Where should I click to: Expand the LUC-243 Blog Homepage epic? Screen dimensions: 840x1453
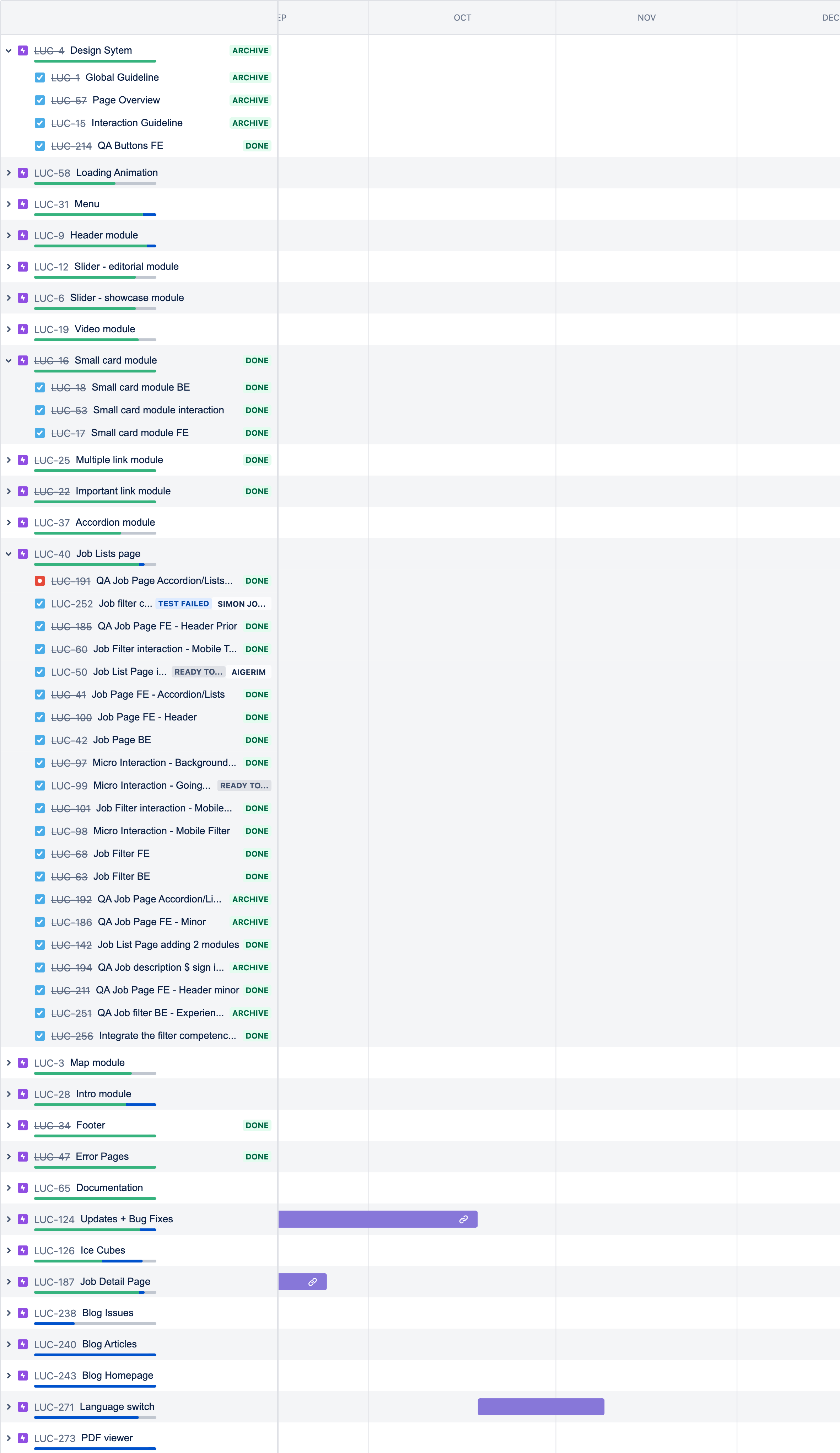click(9, 1376)
